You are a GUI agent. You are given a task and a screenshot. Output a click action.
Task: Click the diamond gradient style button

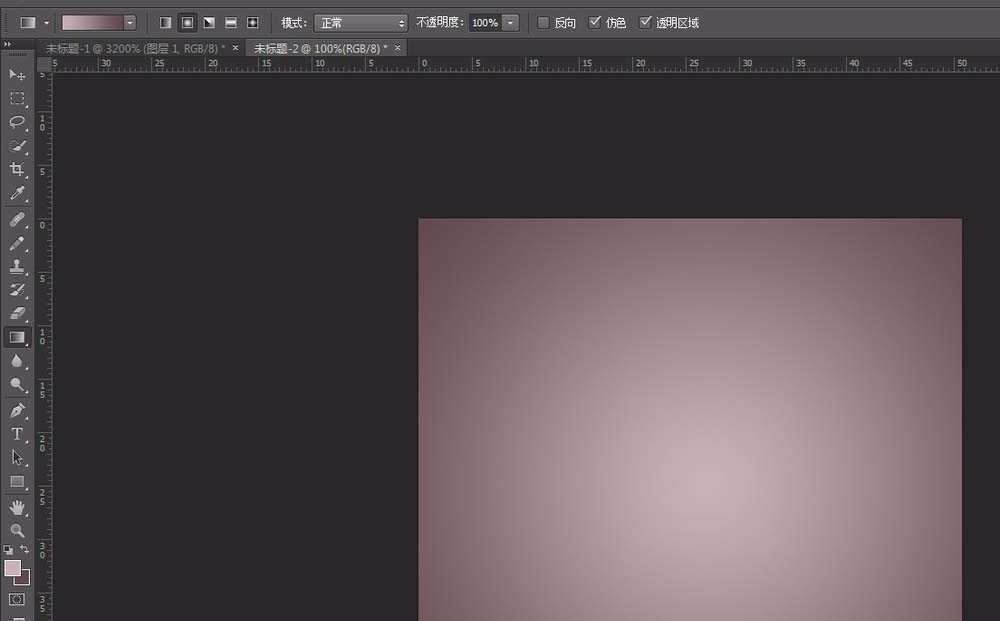point(252,22)
